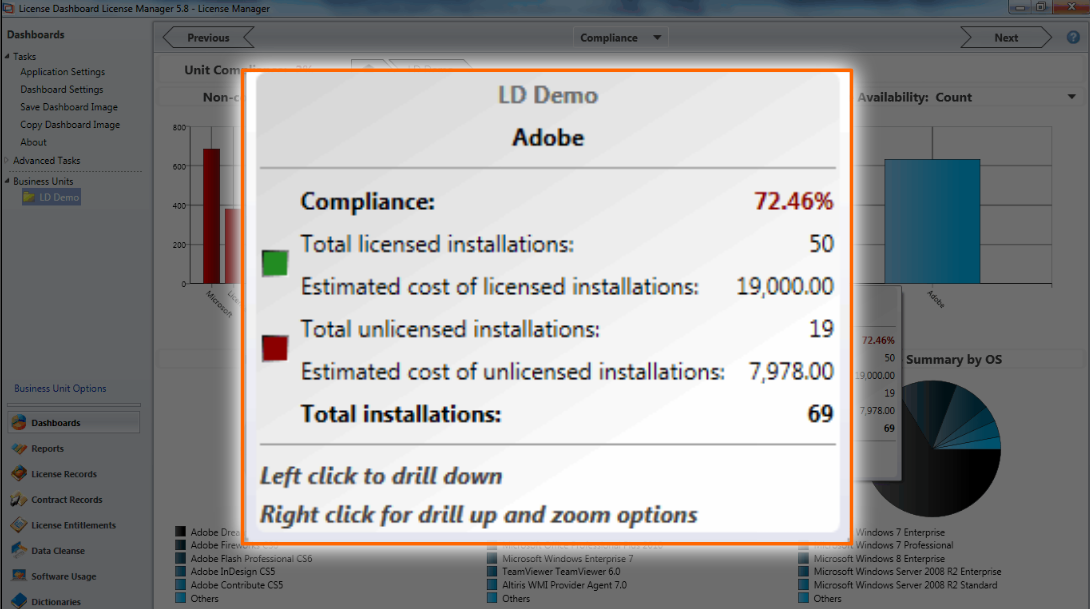Screen dimensions: 1090x609
Task: Open Data Cleanse via its icon
Action: 19,551
